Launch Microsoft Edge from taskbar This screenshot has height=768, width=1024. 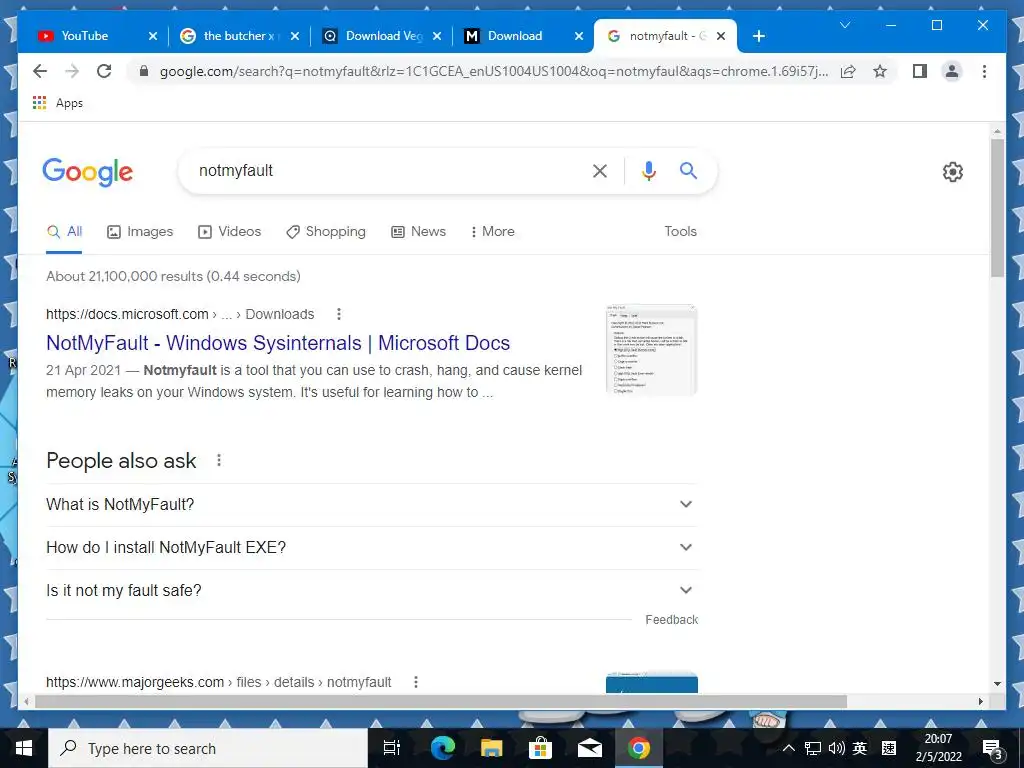tap(442, 748)
